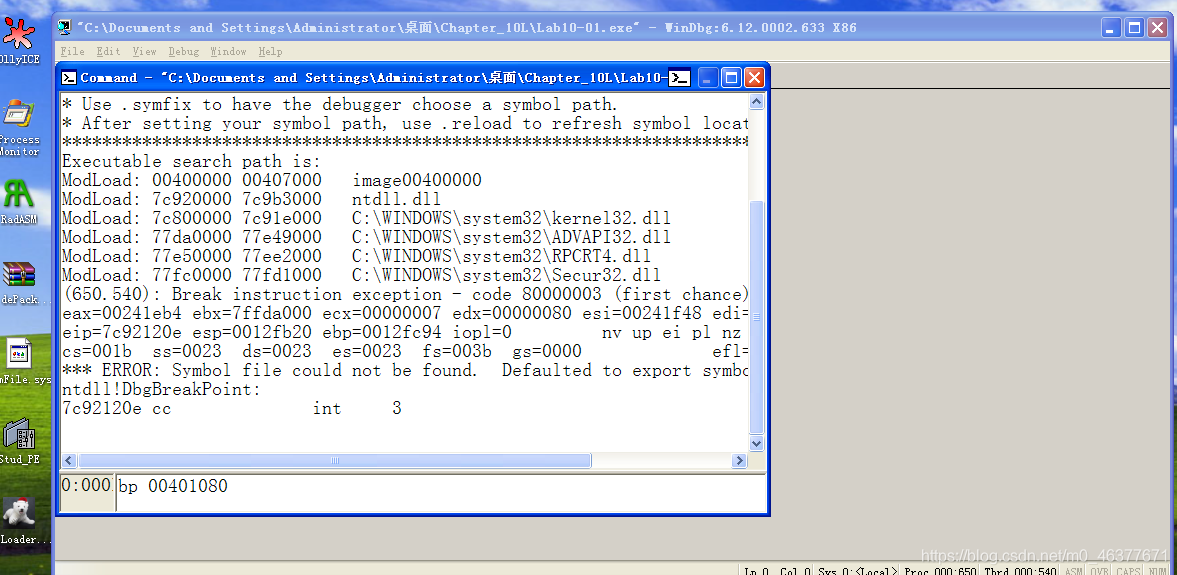The width and height of the screenshot is (1177, 575).
Task: Click the CAPS status bar indicator
Action: [1128, 571]
